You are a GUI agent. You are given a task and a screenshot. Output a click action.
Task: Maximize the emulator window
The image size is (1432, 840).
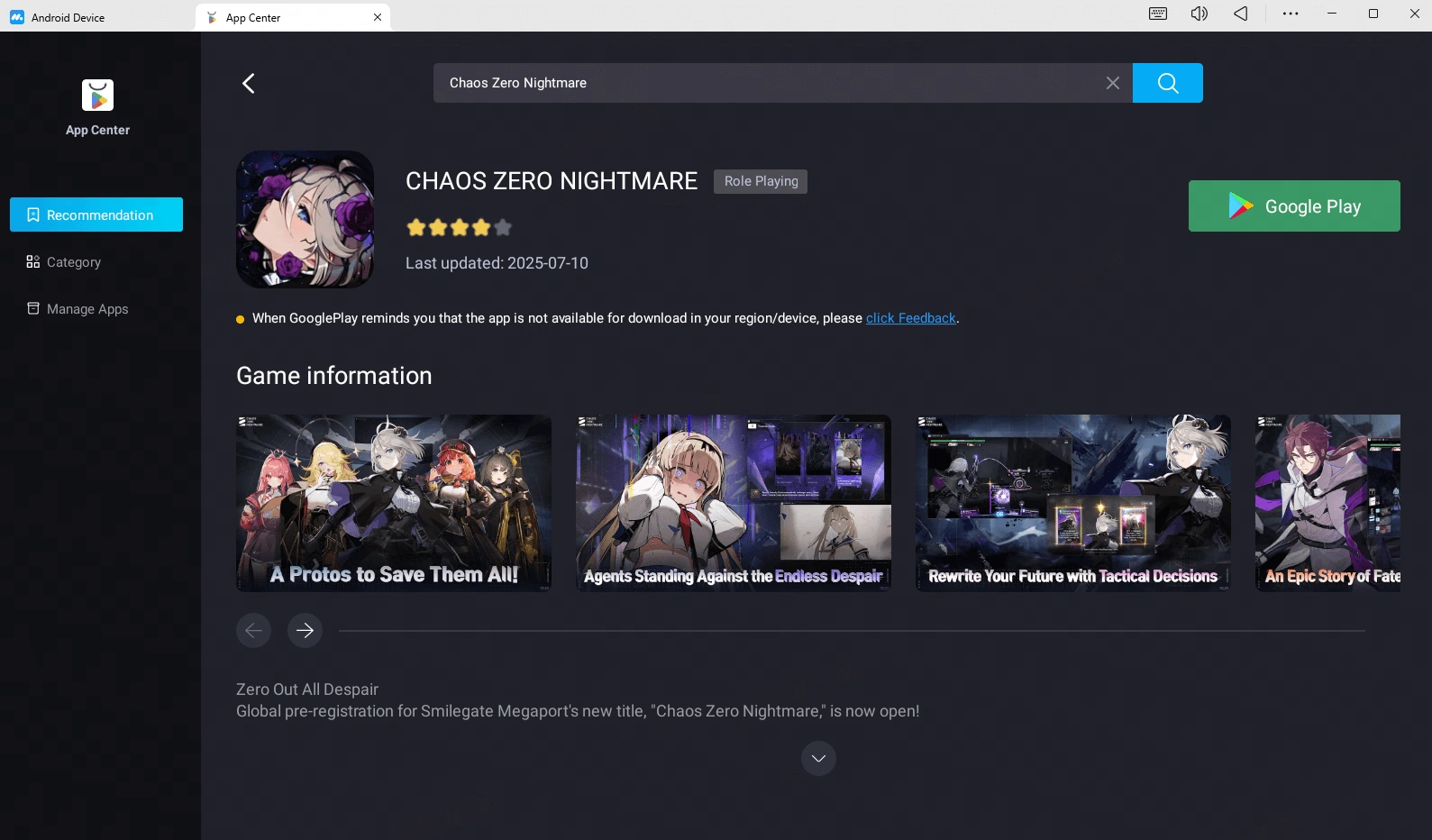coord(1373,14)
